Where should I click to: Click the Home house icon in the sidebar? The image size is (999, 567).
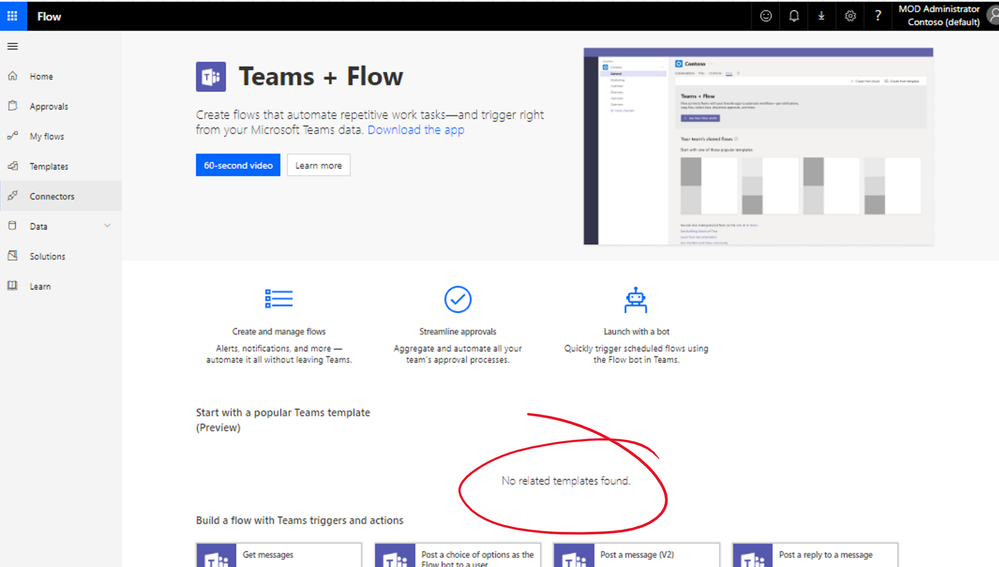pyautogui.click(x=13, y=76)
